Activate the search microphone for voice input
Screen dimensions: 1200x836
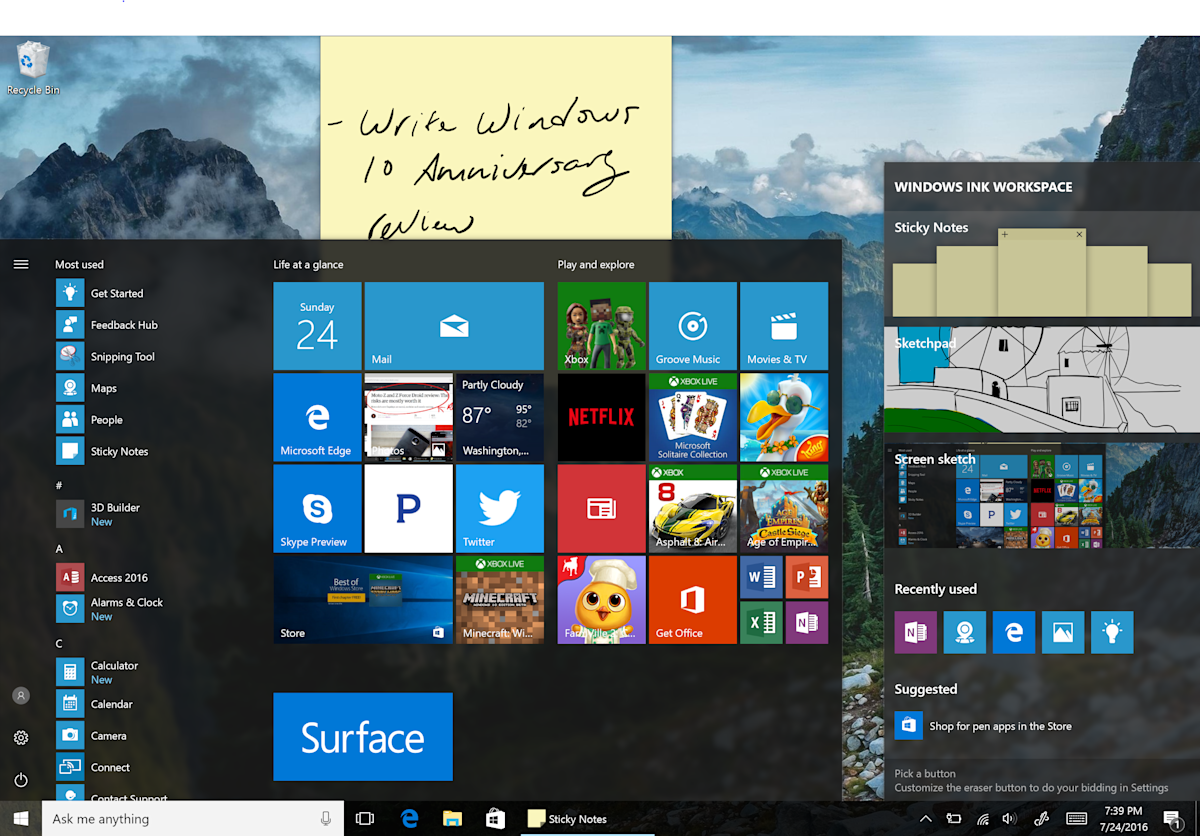click(x=326, y=818)
